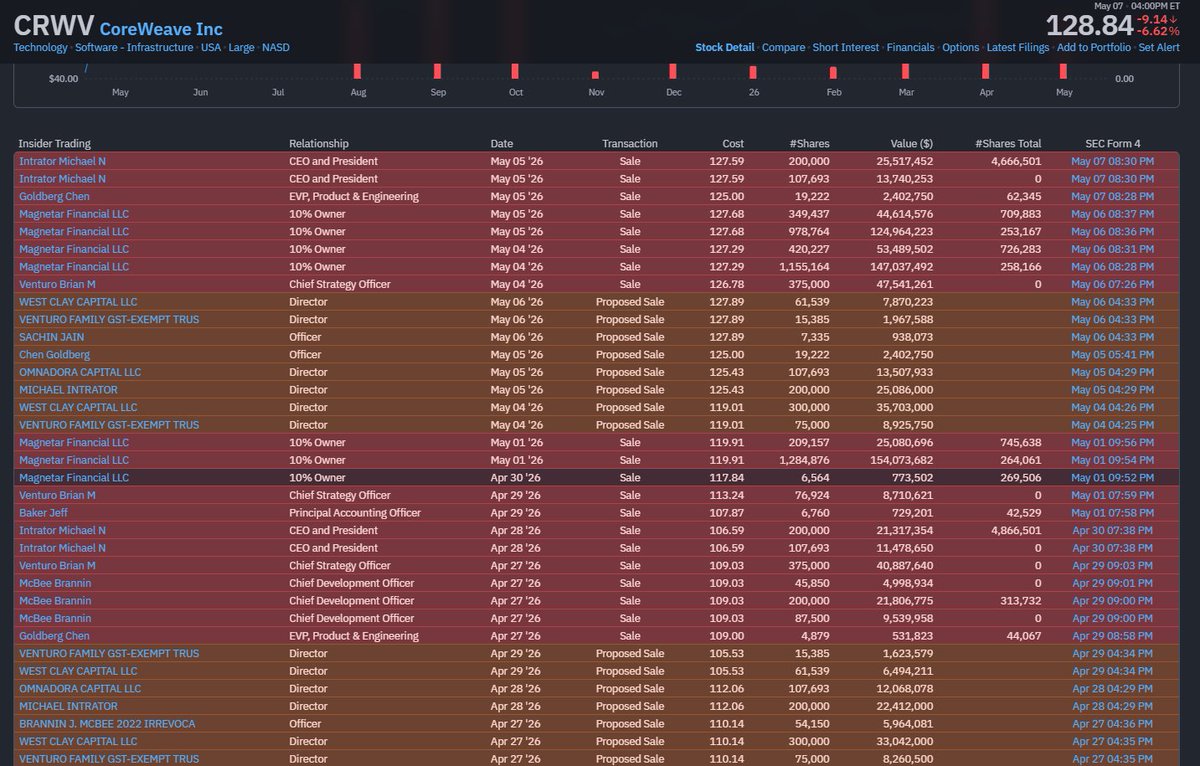Click CoreWeave Inc company name
Viewport: 1200px width, 766px height.
[161, 29]
